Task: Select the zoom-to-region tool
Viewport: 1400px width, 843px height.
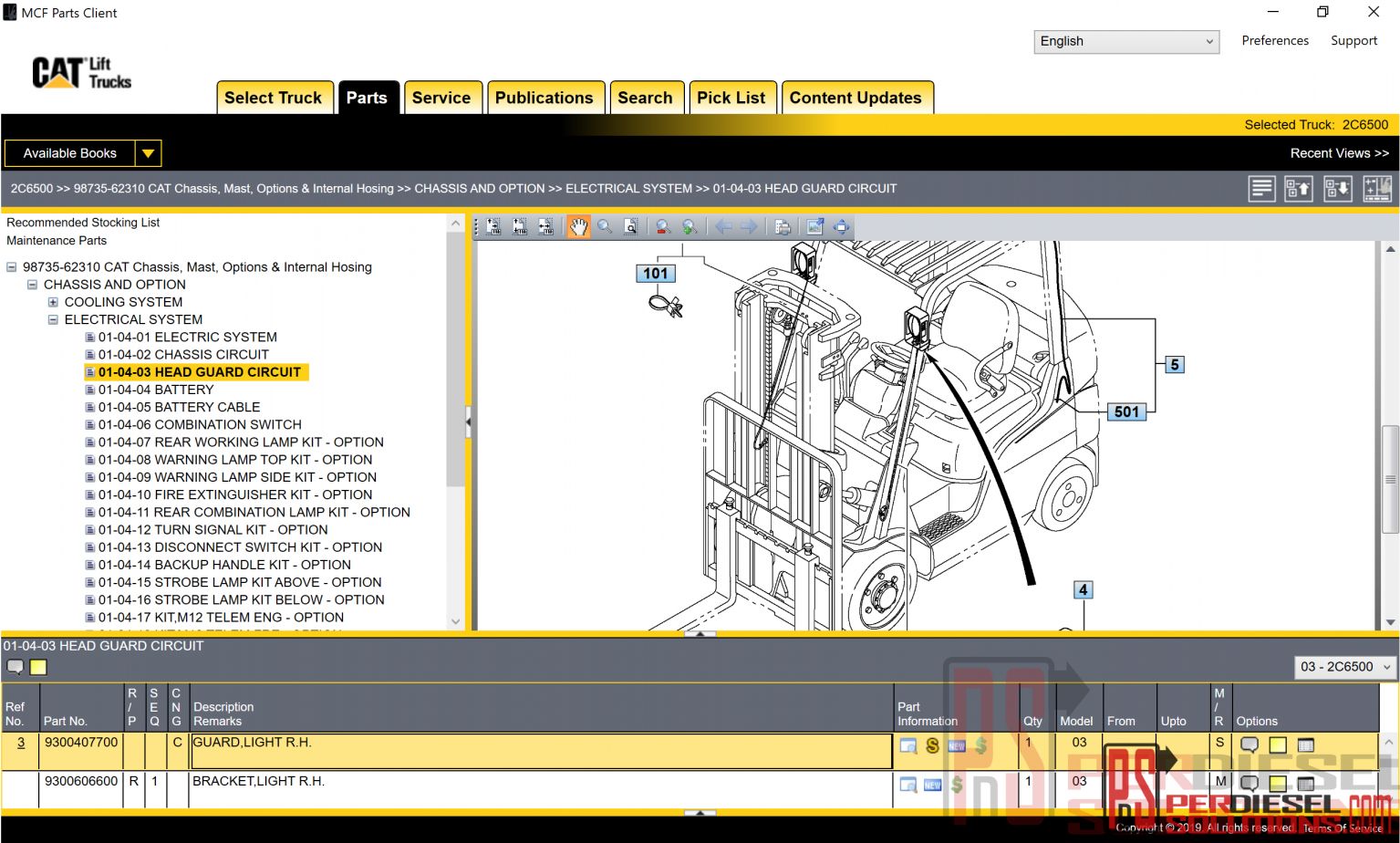Action: tap(630, 227)
